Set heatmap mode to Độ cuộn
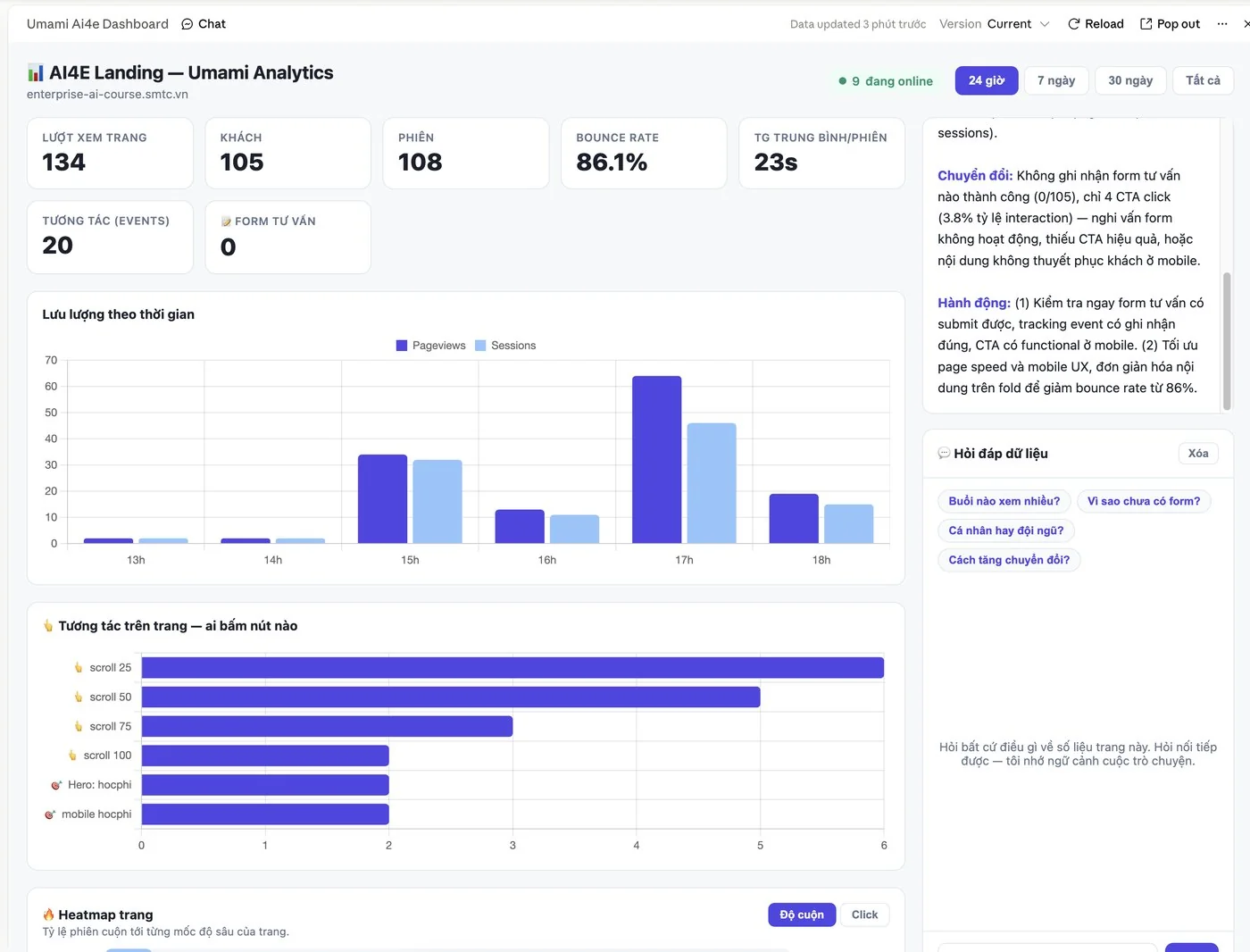Screen dimensions: 1250x952 pos(802,914)
